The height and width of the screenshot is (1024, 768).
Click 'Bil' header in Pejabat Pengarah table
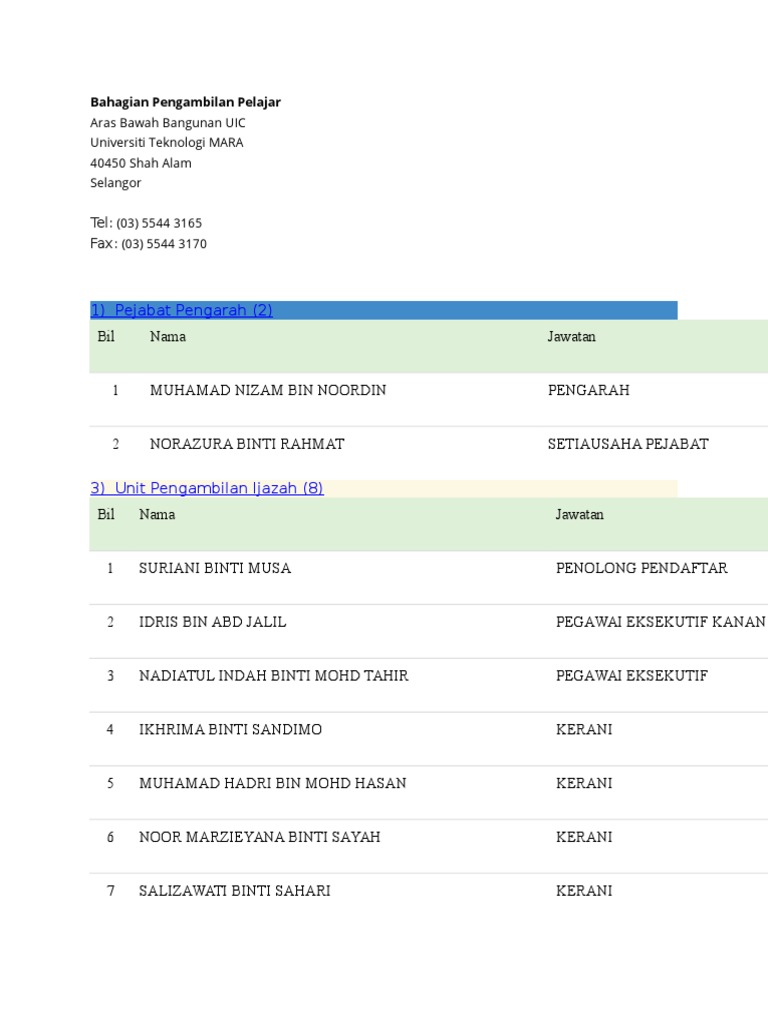[x=106, y=336]
